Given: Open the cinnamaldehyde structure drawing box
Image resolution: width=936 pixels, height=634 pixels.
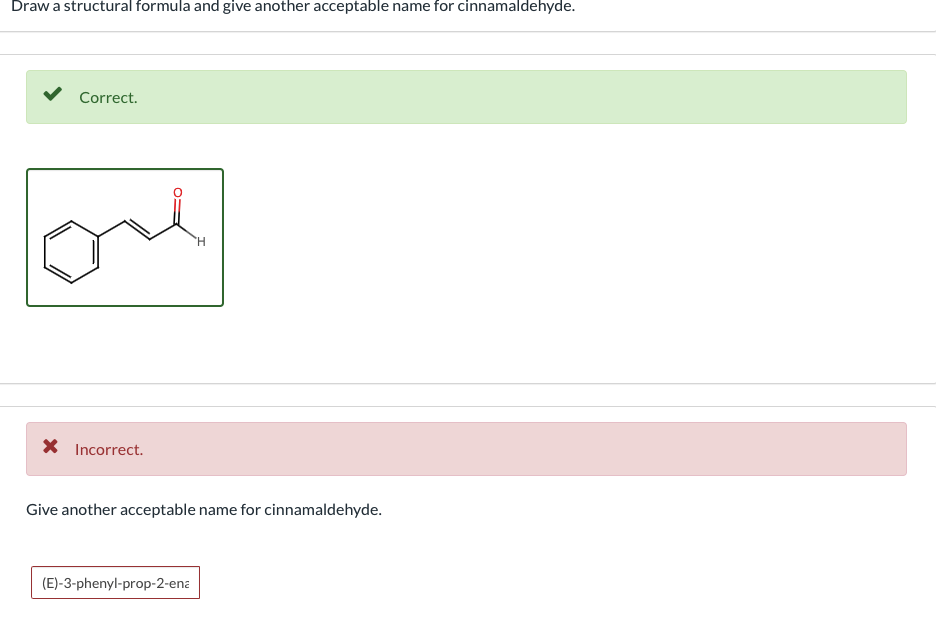Looking at the screenshot, I should (x=124, y=237).
